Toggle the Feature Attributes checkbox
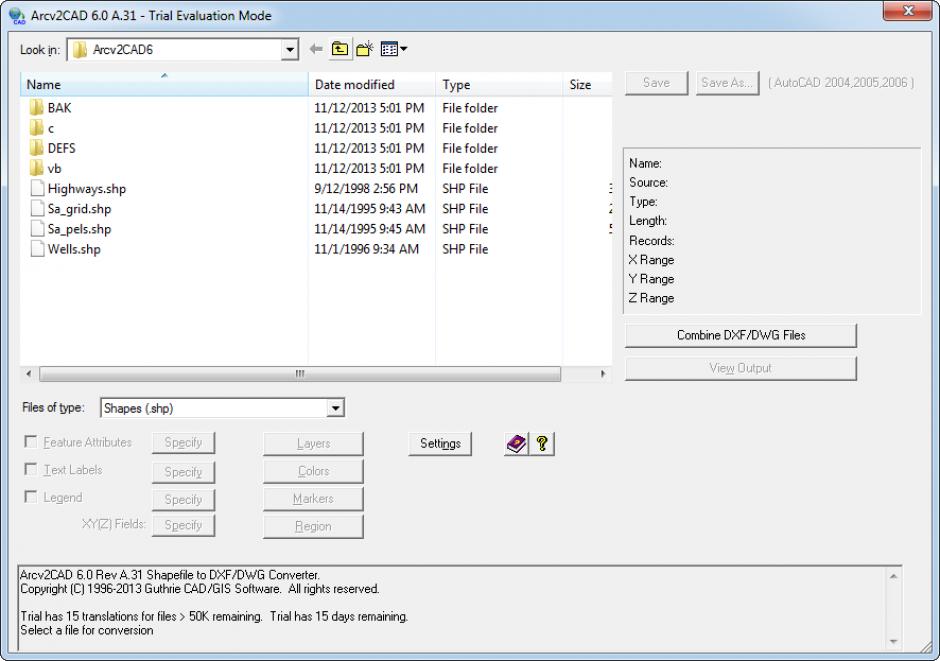940x661 pixels. (x=30, y=442)
